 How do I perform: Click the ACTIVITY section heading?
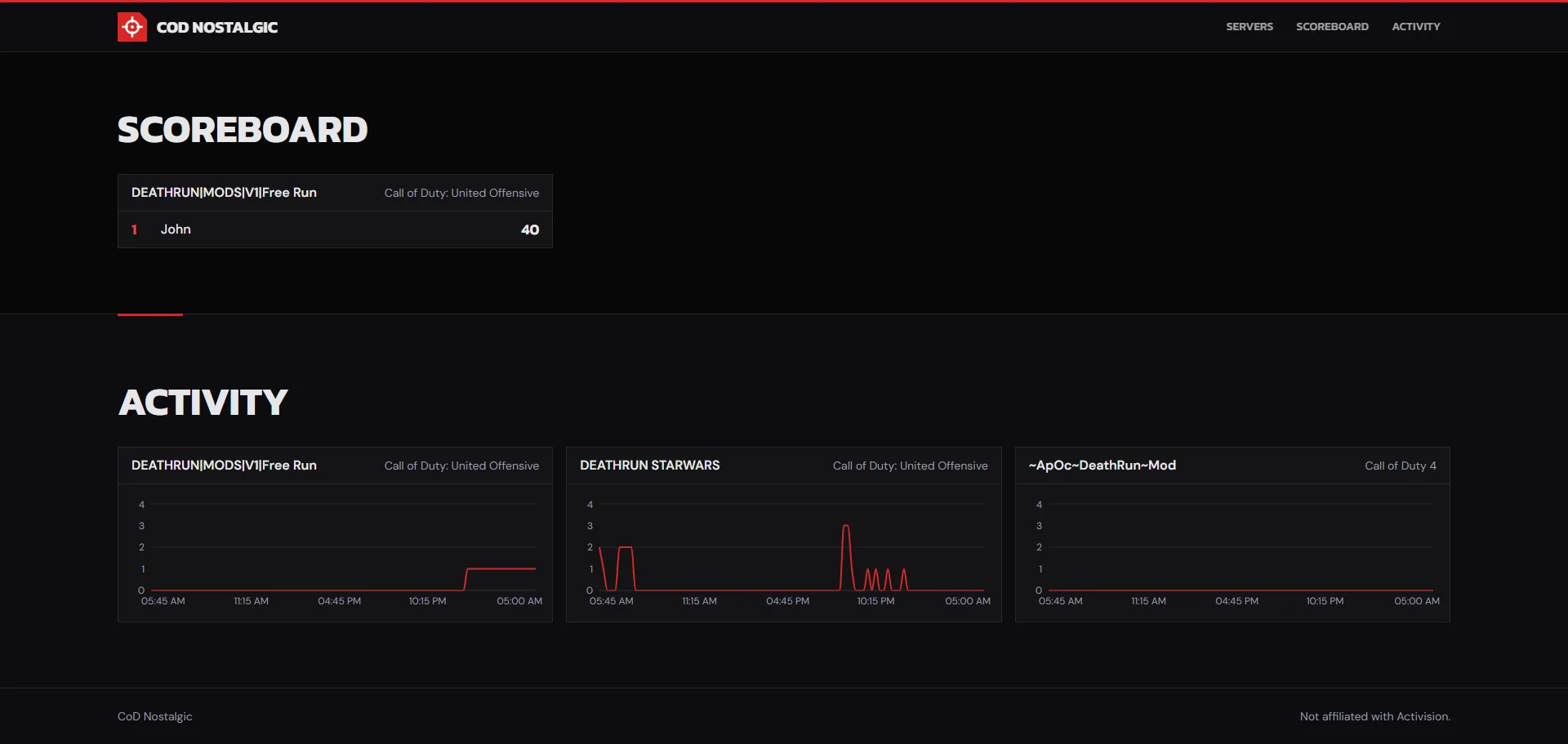(x=203, y=403)
